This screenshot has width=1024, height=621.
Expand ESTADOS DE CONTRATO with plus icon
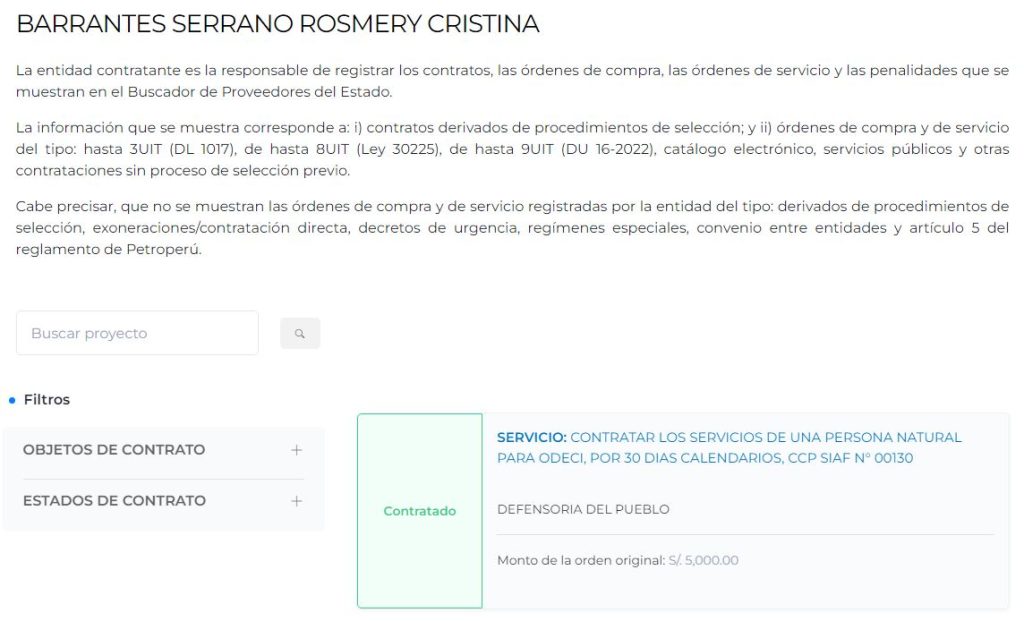point(296,501)
